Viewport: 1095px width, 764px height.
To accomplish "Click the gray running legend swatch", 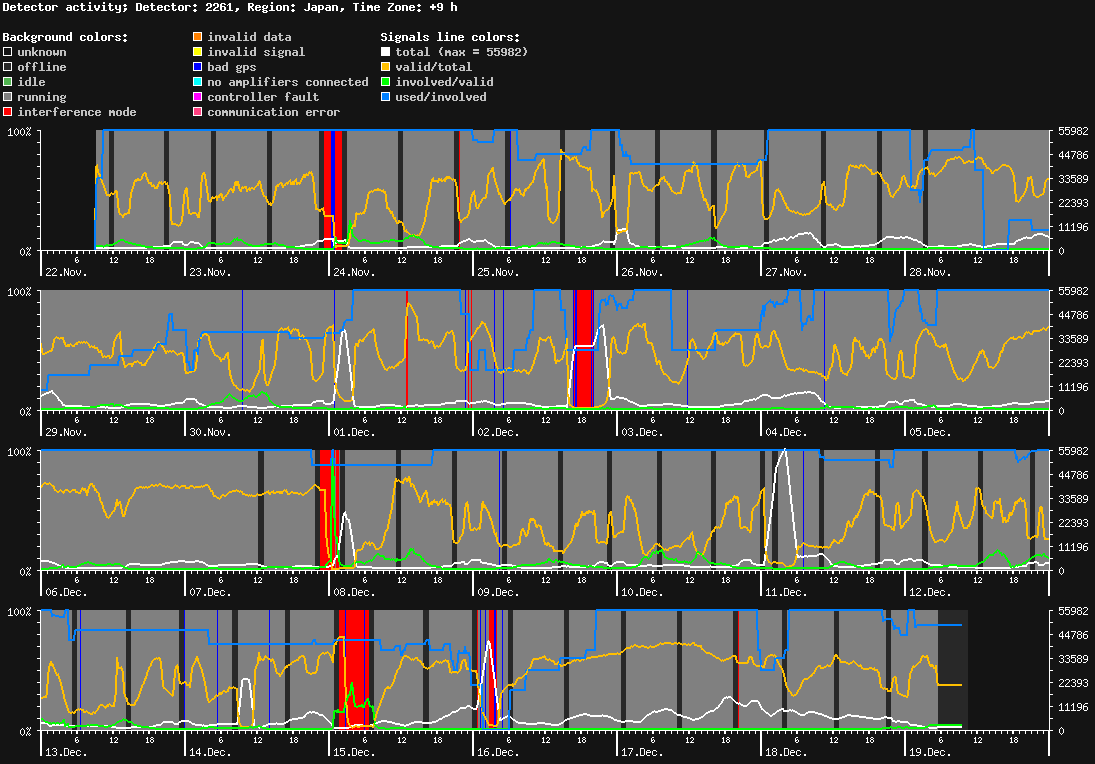I will tap(8, 97).
